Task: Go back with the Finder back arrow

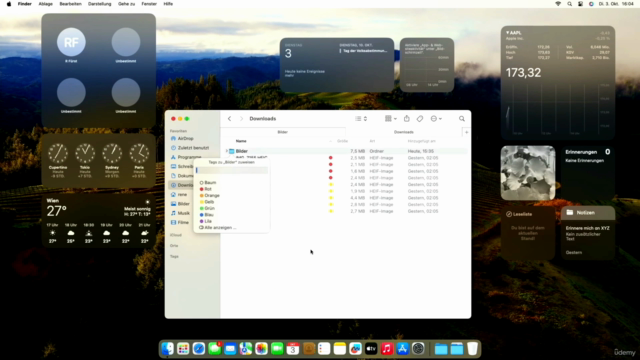Action: coord(229,118)
